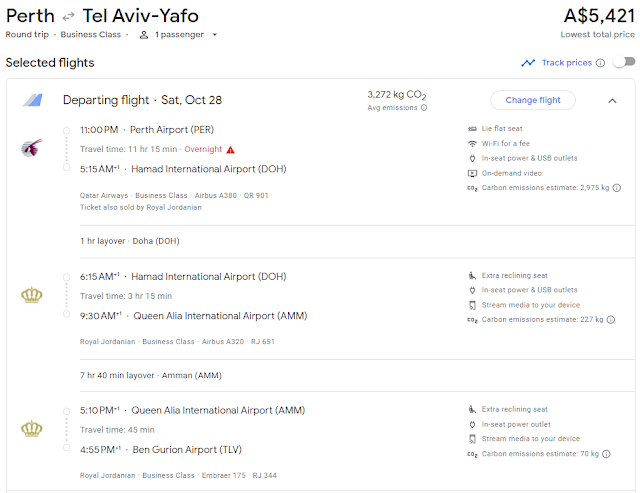Click the Lie flat seat icon
The height and width of the screenshot is (493, 640).
[472, 129]
